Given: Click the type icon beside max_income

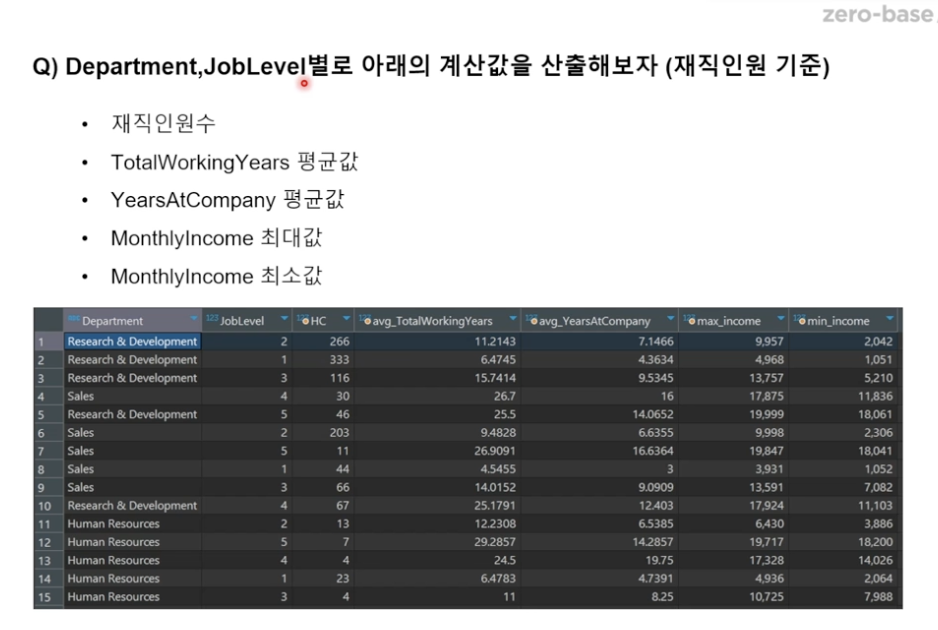Looking at the screenshot, I should coord(689,319).
